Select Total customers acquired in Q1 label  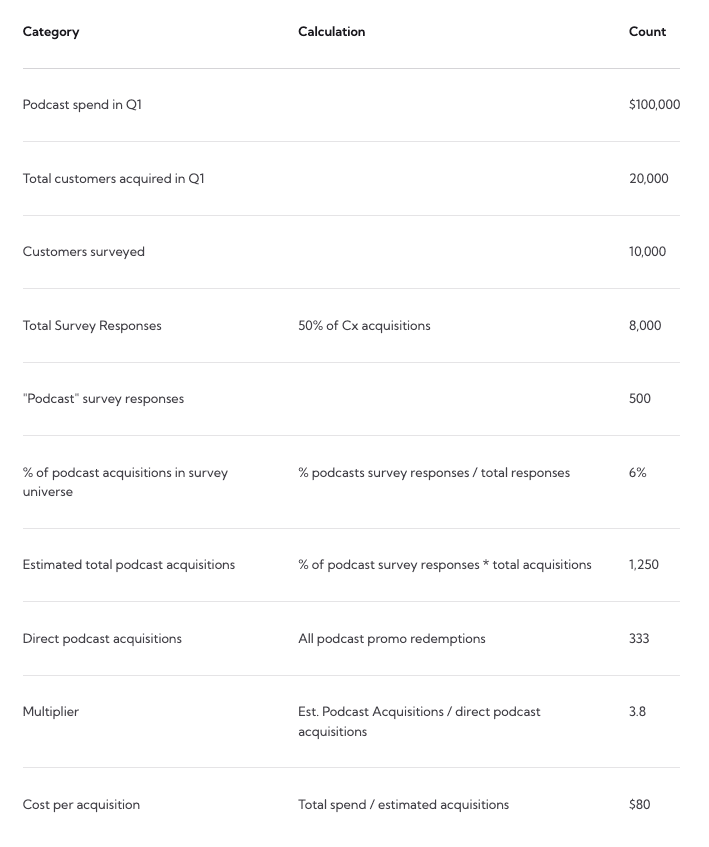coord(113,179)
